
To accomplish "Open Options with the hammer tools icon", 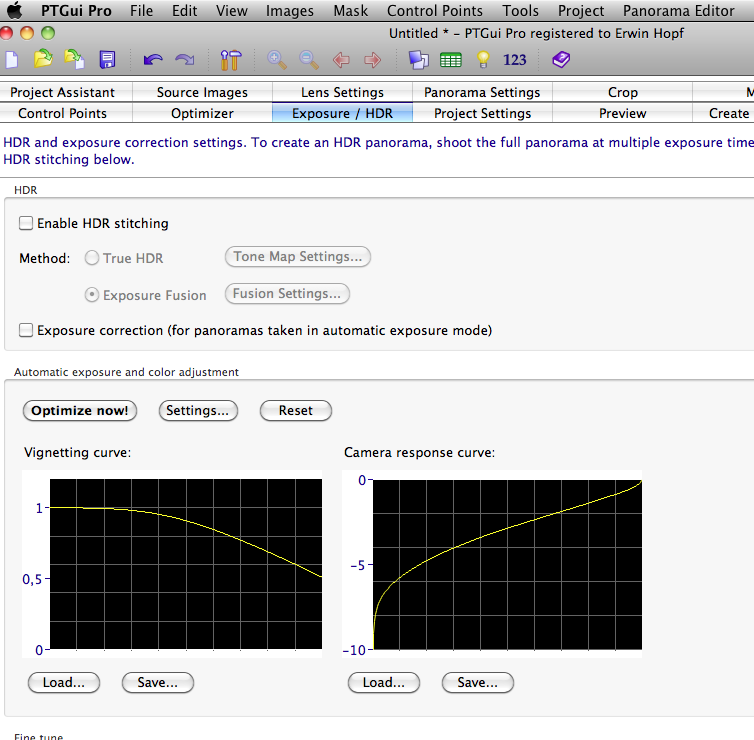I will pyautogui.click(x=231, y=60).
